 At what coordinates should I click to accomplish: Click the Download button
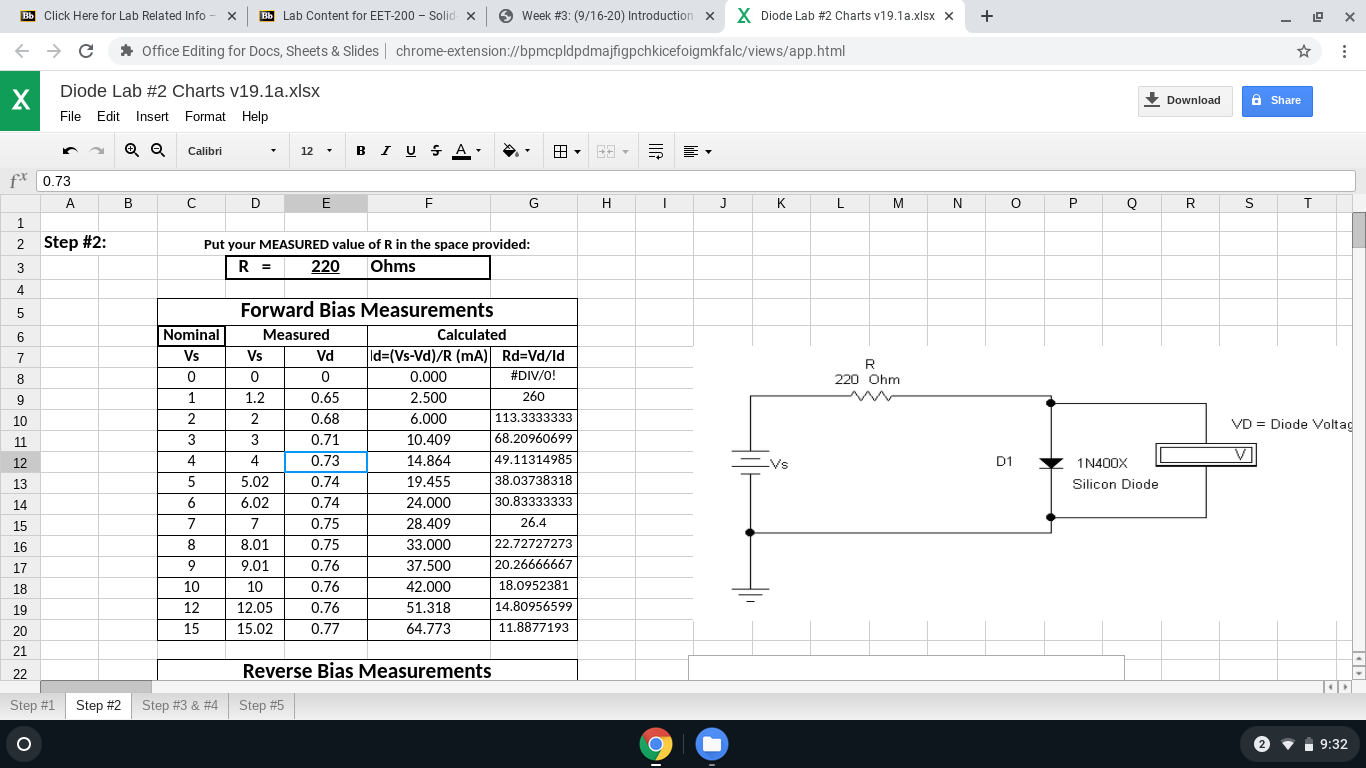click(x=1185, y=100)
